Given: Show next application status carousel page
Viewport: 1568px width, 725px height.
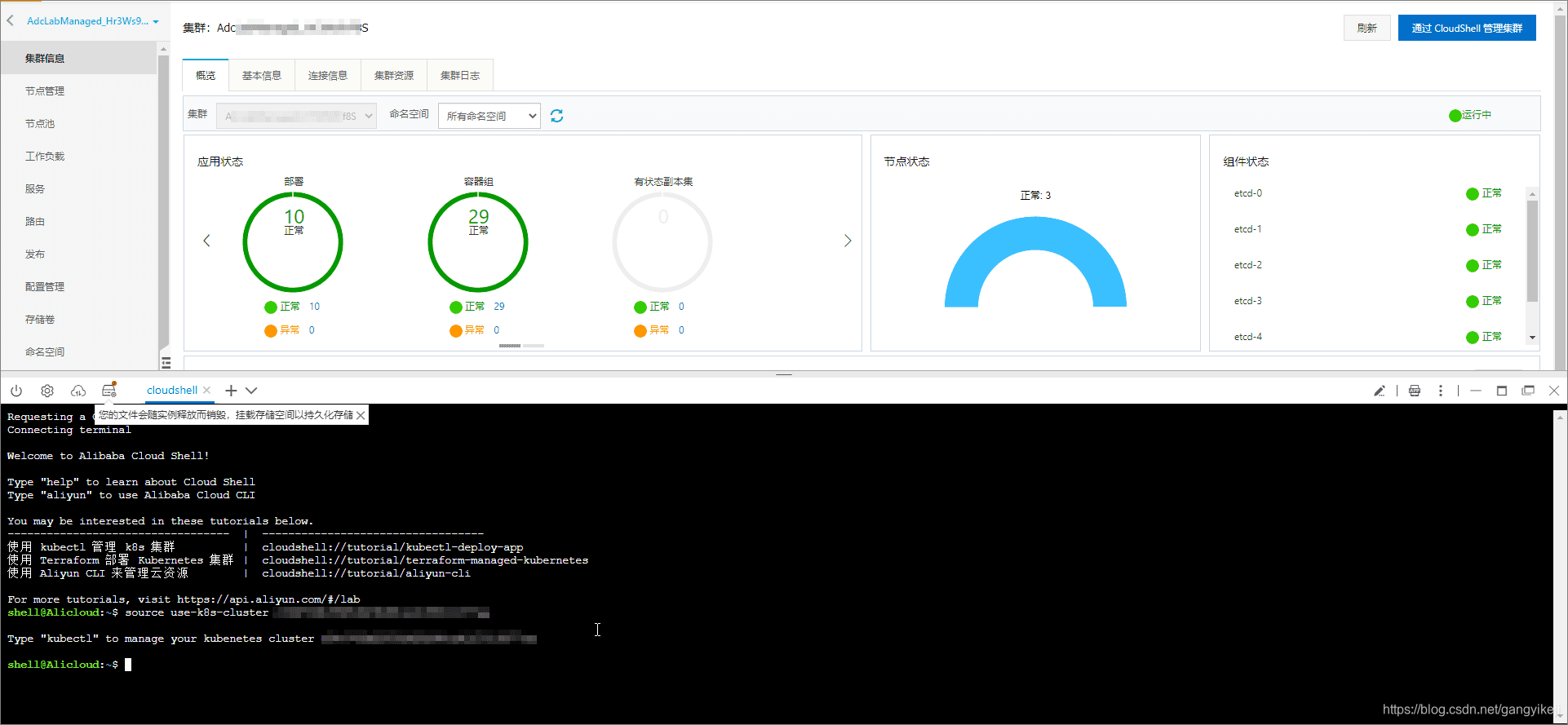Looking at the screenshot, I should [848, 241].
